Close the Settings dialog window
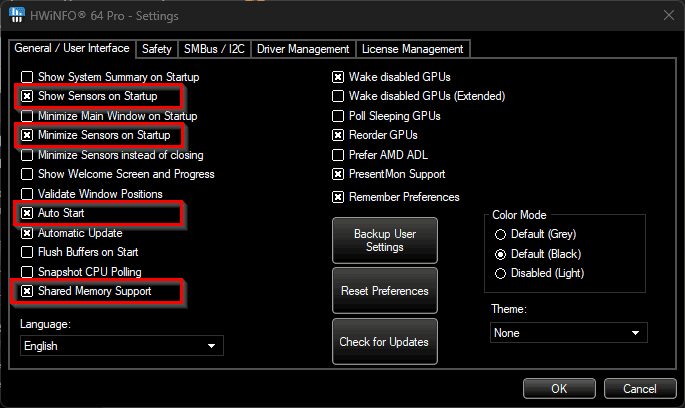The image size is (685, 408). [x=668, y=15]
